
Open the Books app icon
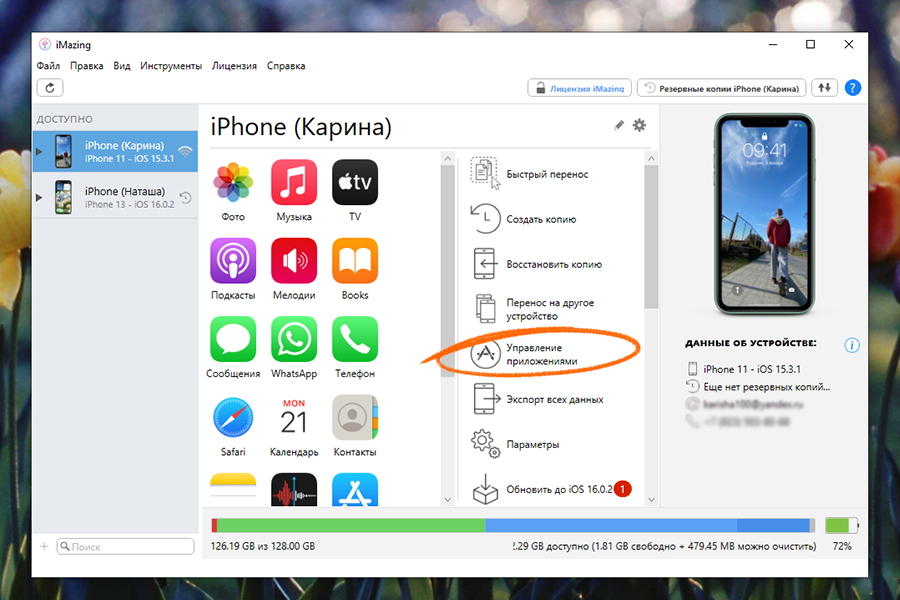355,261
